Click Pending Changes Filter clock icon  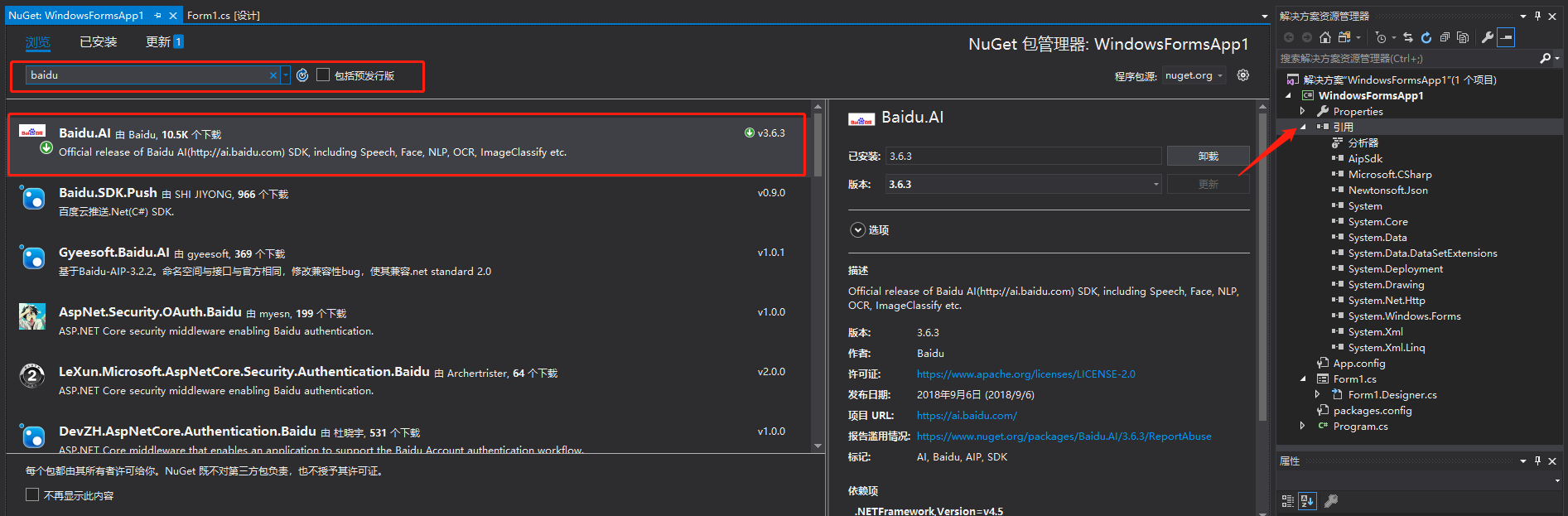(x=1381, y=37)
